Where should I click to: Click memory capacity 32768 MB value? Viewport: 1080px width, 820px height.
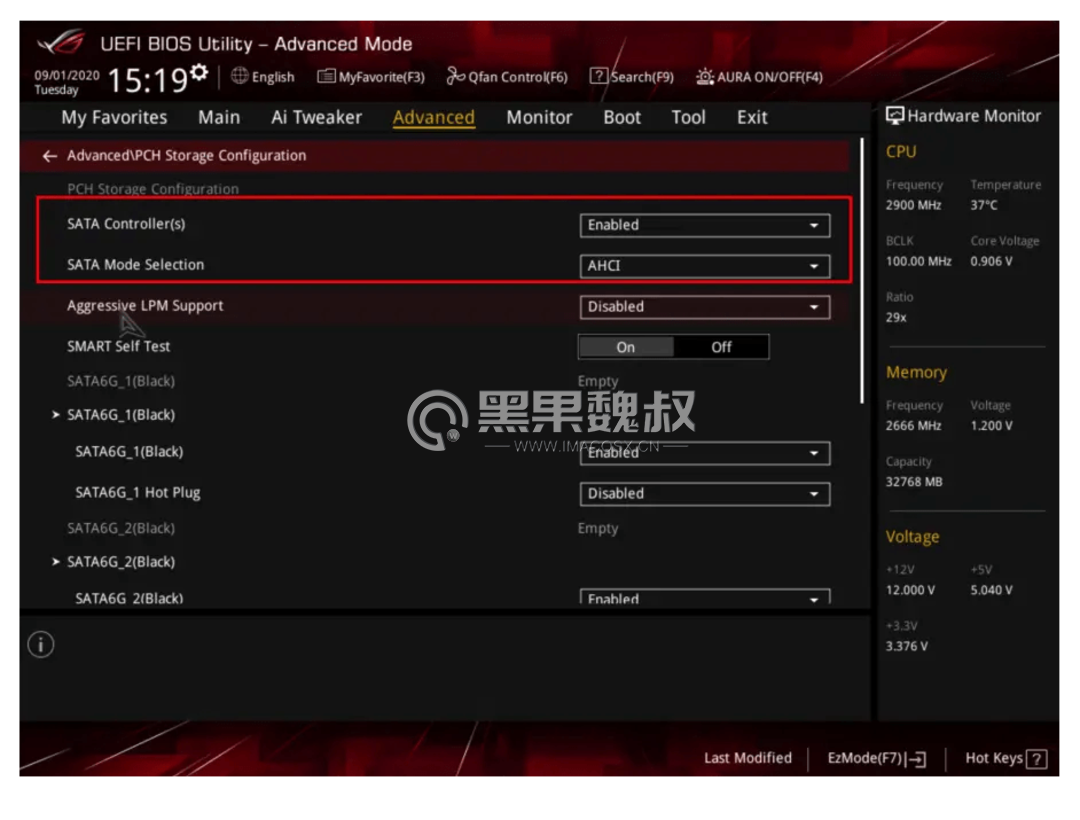tap(913, 482)
